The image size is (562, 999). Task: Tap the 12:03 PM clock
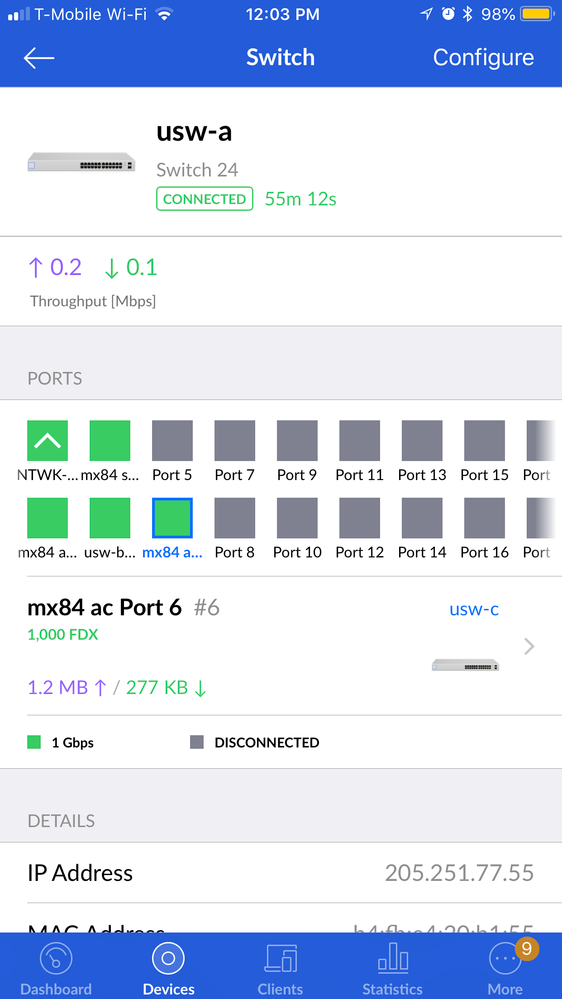point(282,14)
